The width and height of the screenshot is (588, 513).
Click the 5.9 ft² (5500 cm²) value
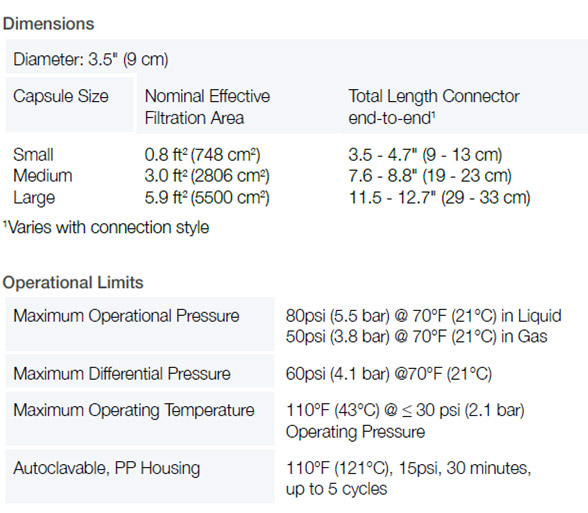point(207,197)
